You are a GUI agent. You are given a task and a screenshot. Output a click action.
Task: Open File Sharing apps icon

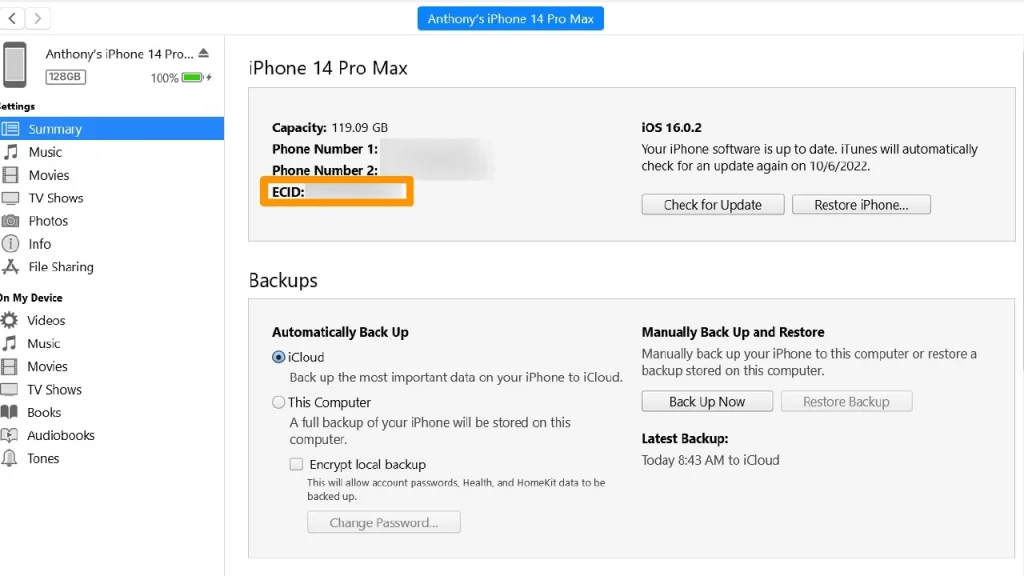pos(10,266)
